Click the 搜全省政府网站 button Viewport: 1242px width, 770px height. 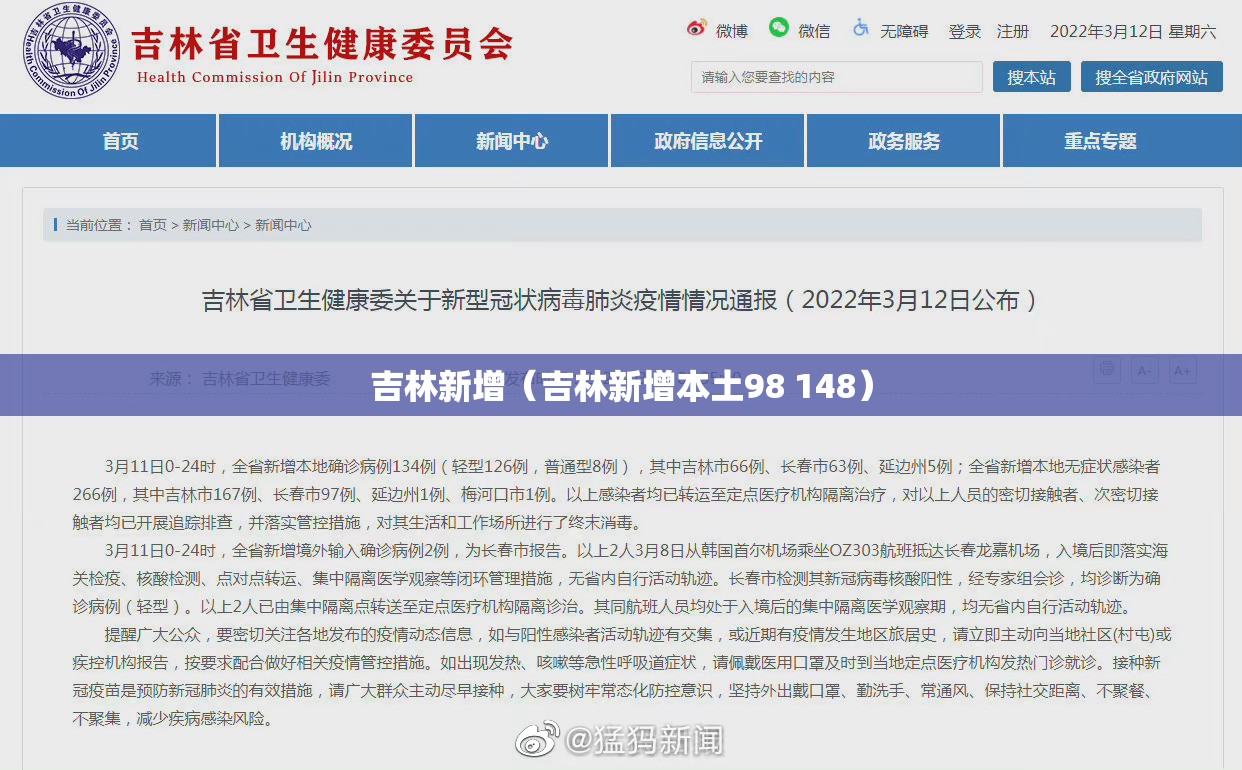(x=1152, y=77)
